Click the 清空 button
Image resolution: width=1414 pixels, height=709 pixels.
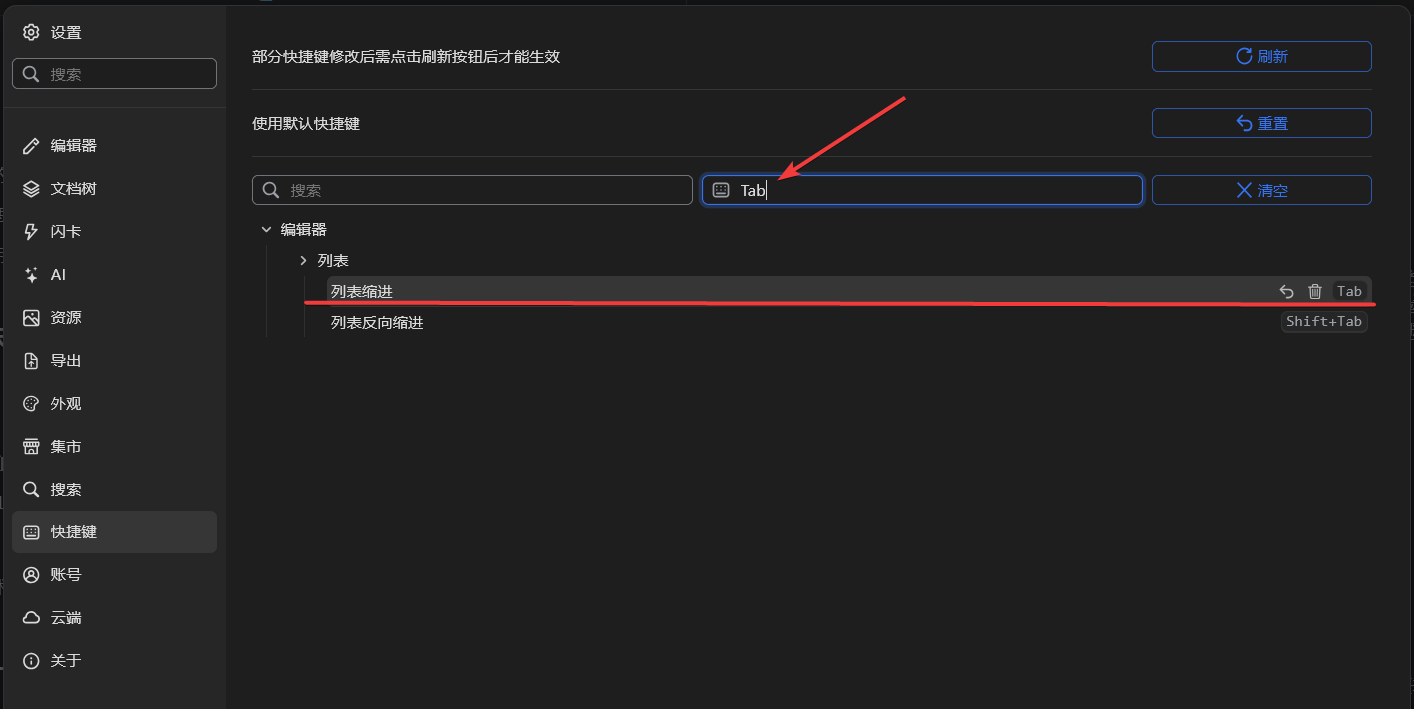point(1261,190)
